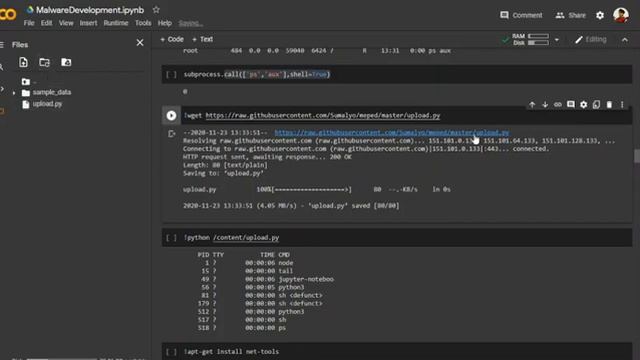Copy link to the selected cell
640x360 pixels.
pos(558,105)
